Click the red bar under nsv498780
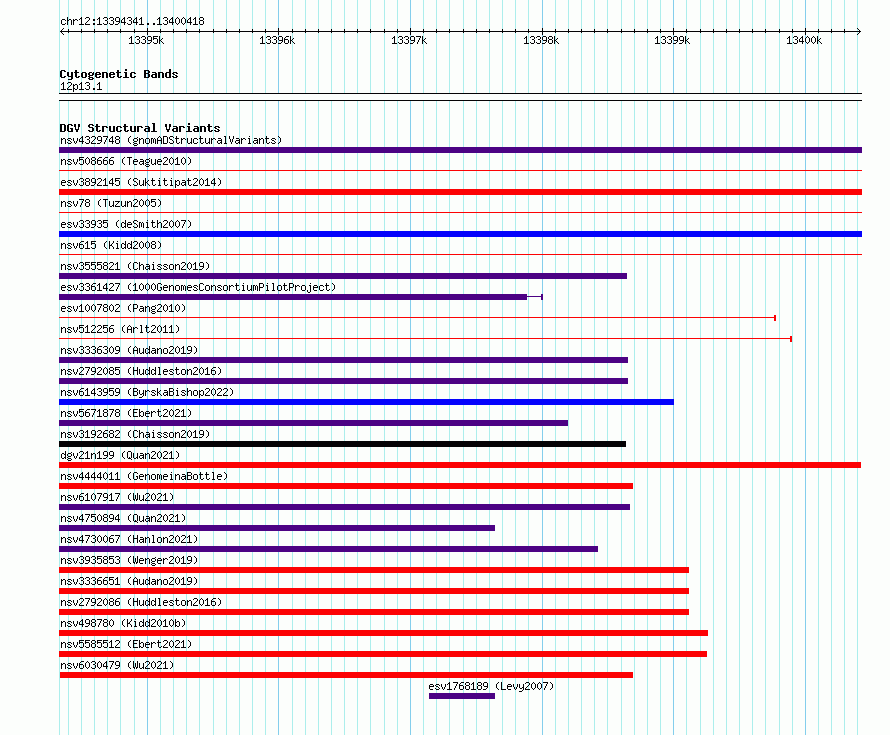 [x=384, y=633]
